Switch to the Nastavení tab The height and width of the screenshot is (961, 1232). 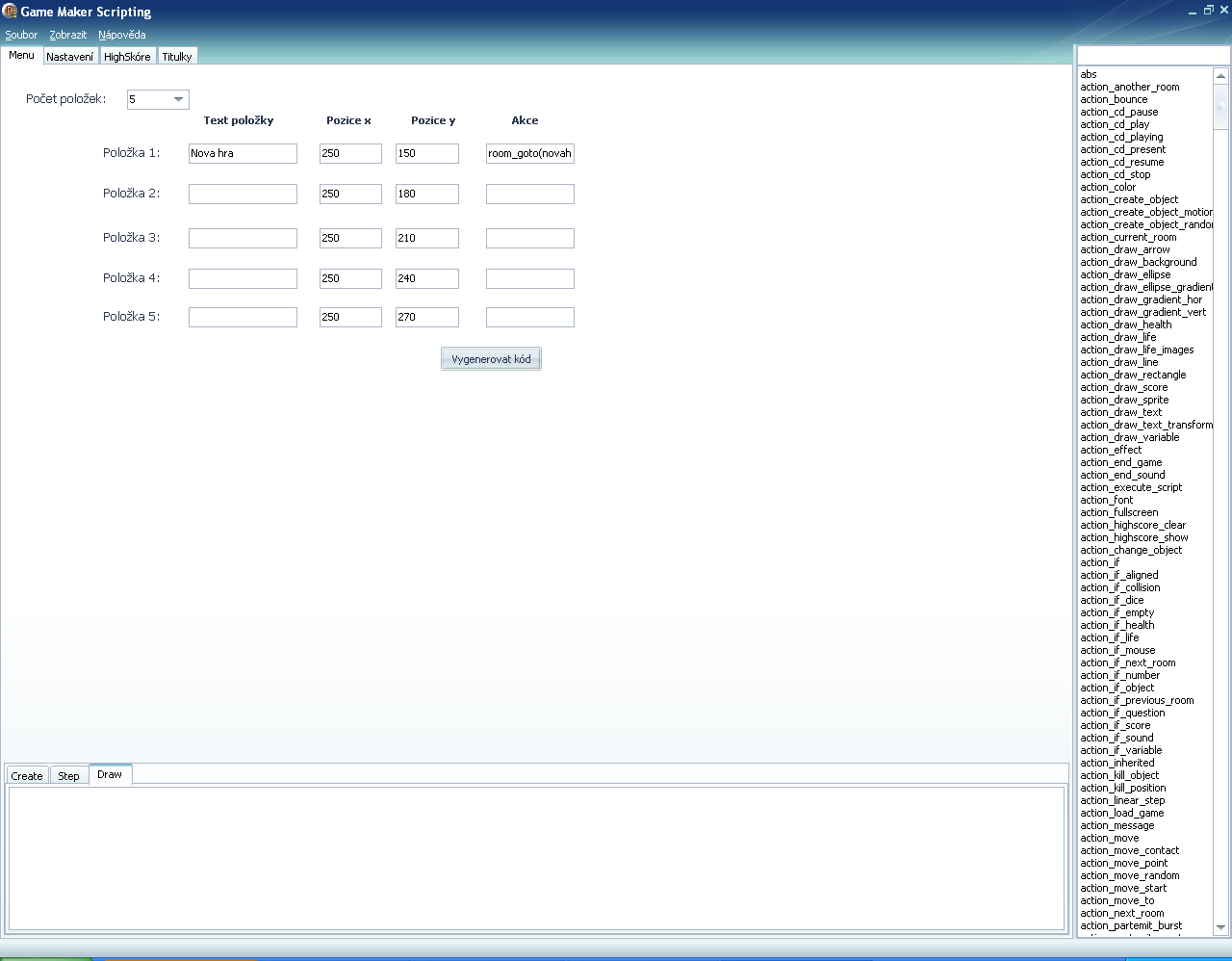70,57
